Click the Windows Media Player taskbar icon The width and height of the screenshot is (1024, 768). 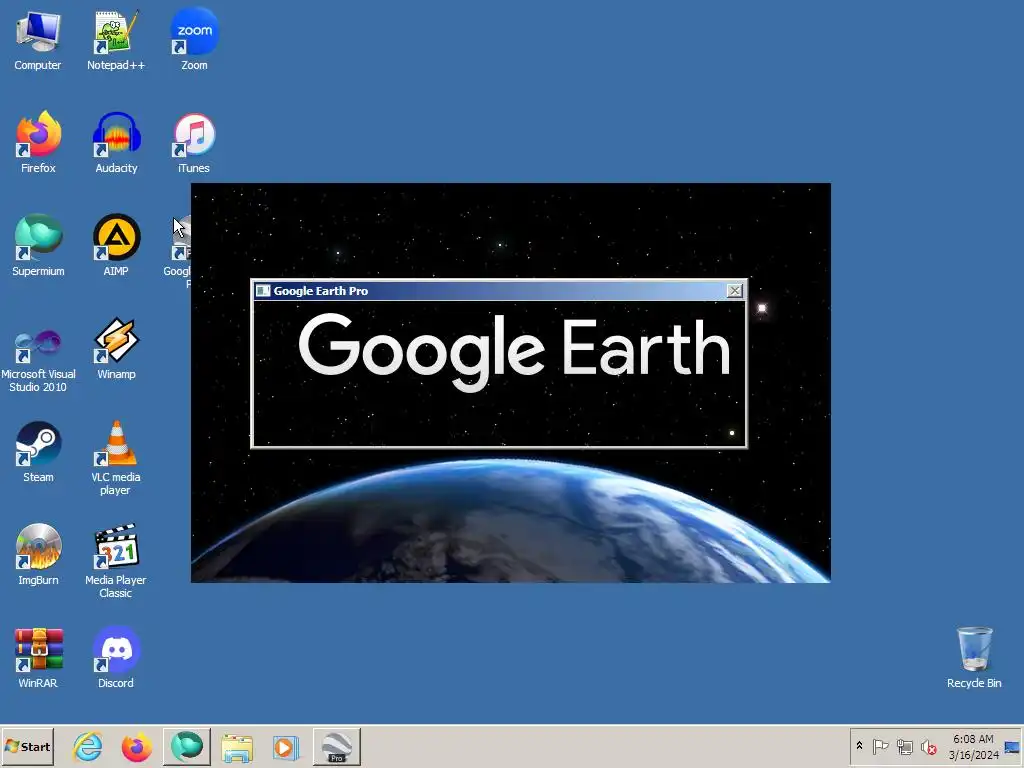pyautogui.click(x=285, y=747)
